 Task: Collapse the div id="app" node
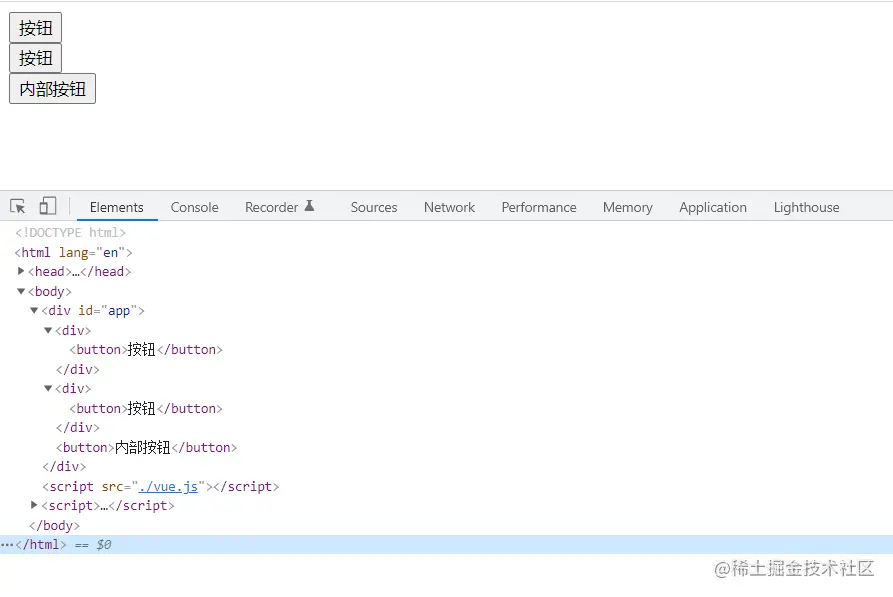(x=34, y=310)
